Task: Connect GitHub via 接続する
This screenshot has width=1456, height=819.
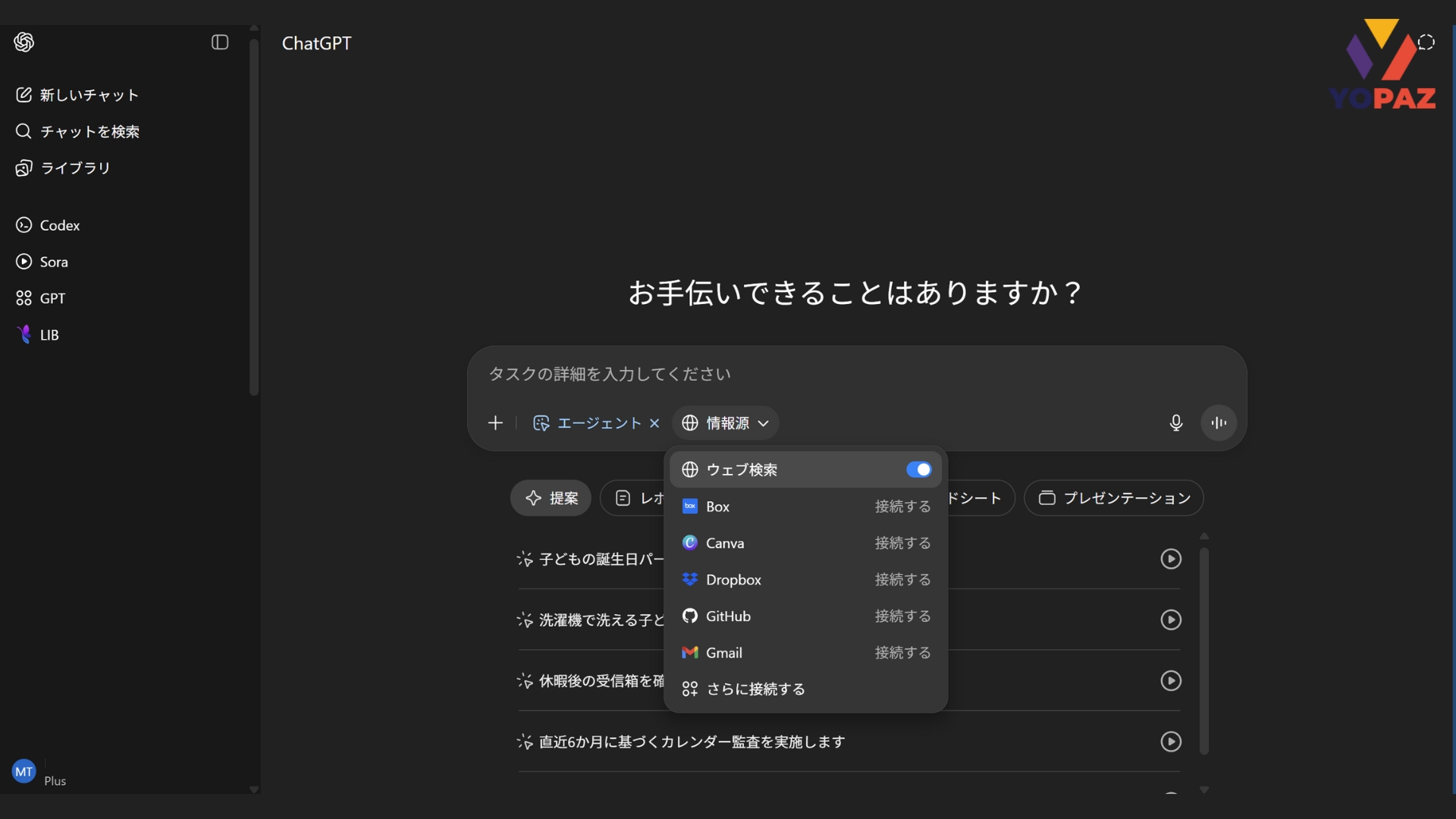Action: pyautogui.click(x=902, y=616)
